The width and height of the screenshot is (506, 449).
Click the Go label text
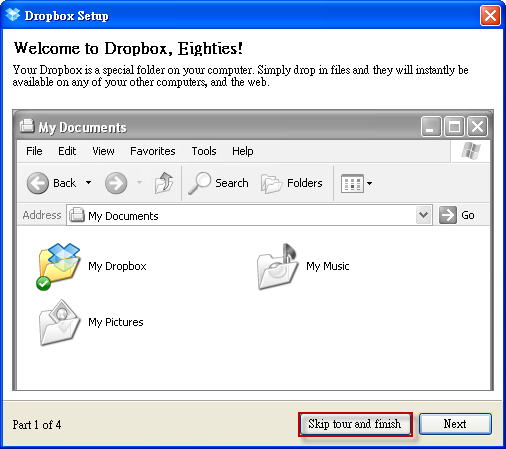coord(468,215)
